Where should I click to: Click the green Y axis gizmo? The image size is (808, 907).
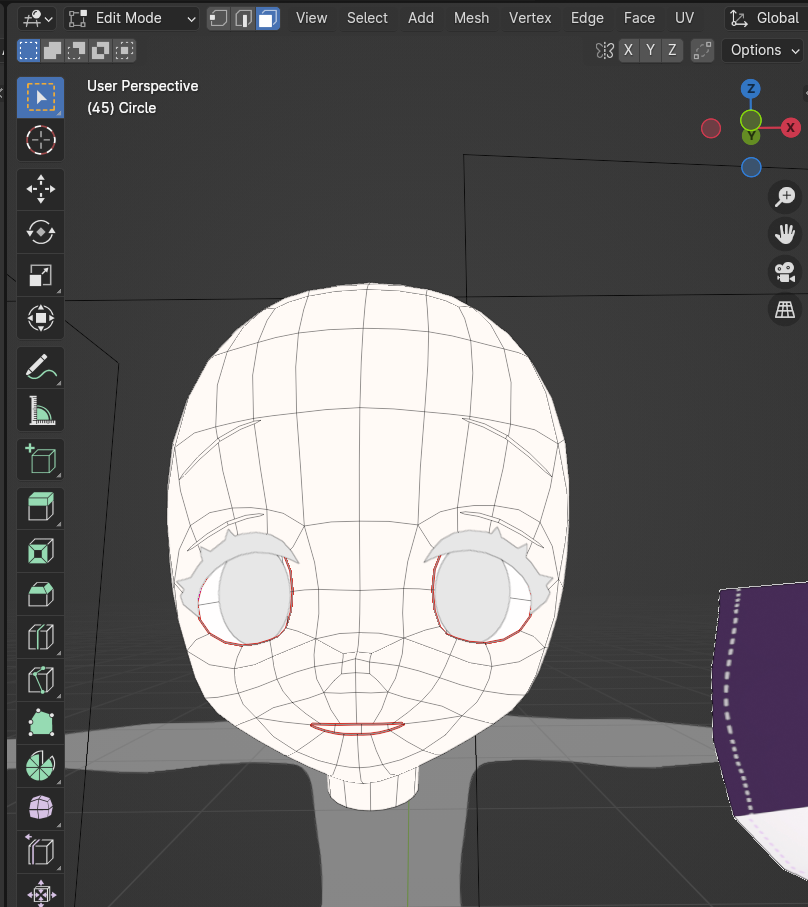point(751,135)
